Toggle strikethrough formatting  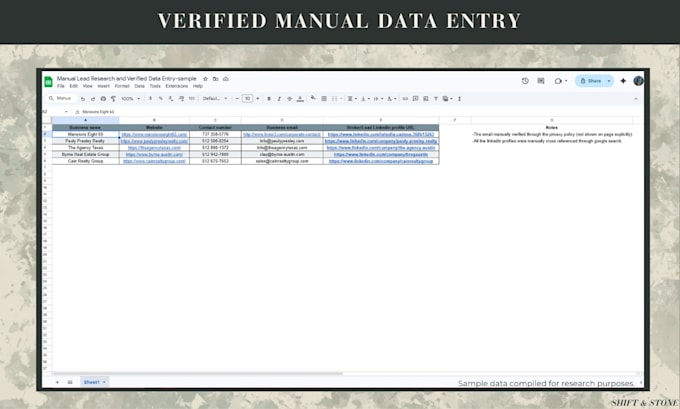pos(289,99)
